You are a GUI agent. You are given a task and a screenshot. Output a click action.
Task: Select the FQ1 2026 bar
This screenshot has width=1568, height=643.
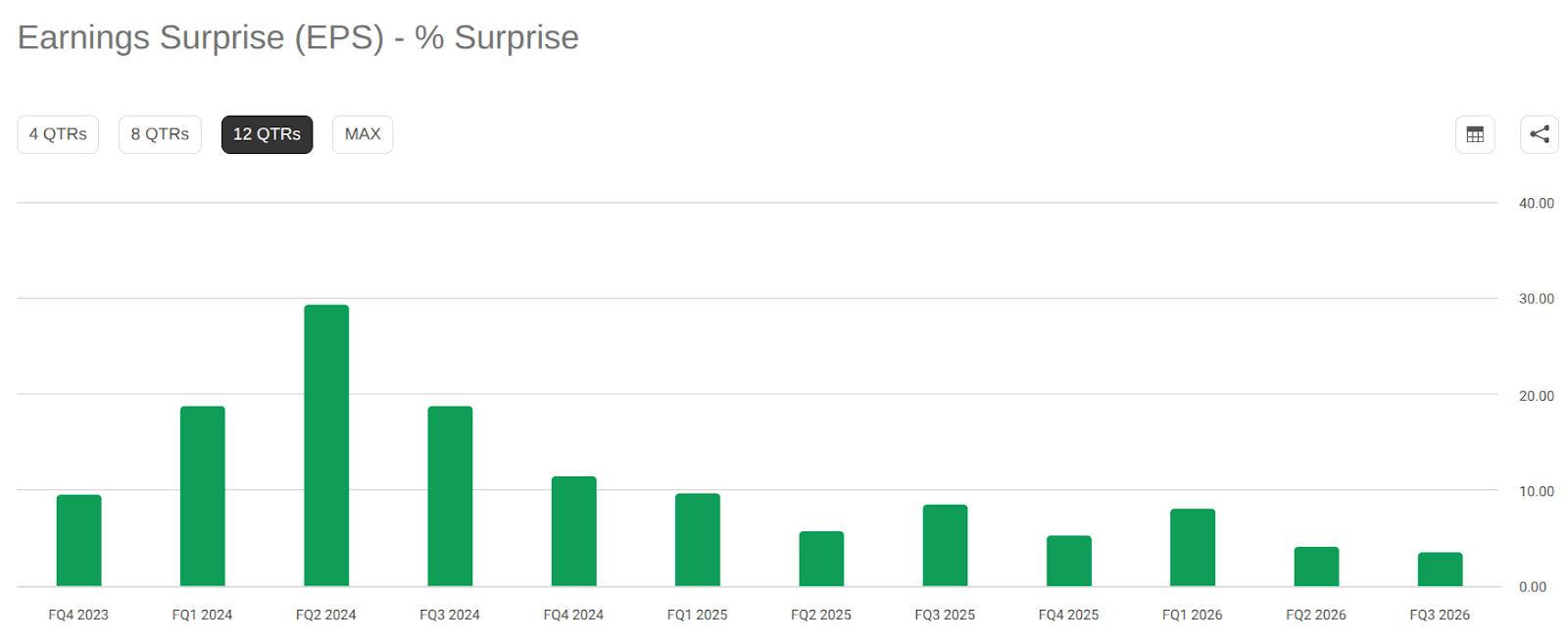click(1191, 544)
